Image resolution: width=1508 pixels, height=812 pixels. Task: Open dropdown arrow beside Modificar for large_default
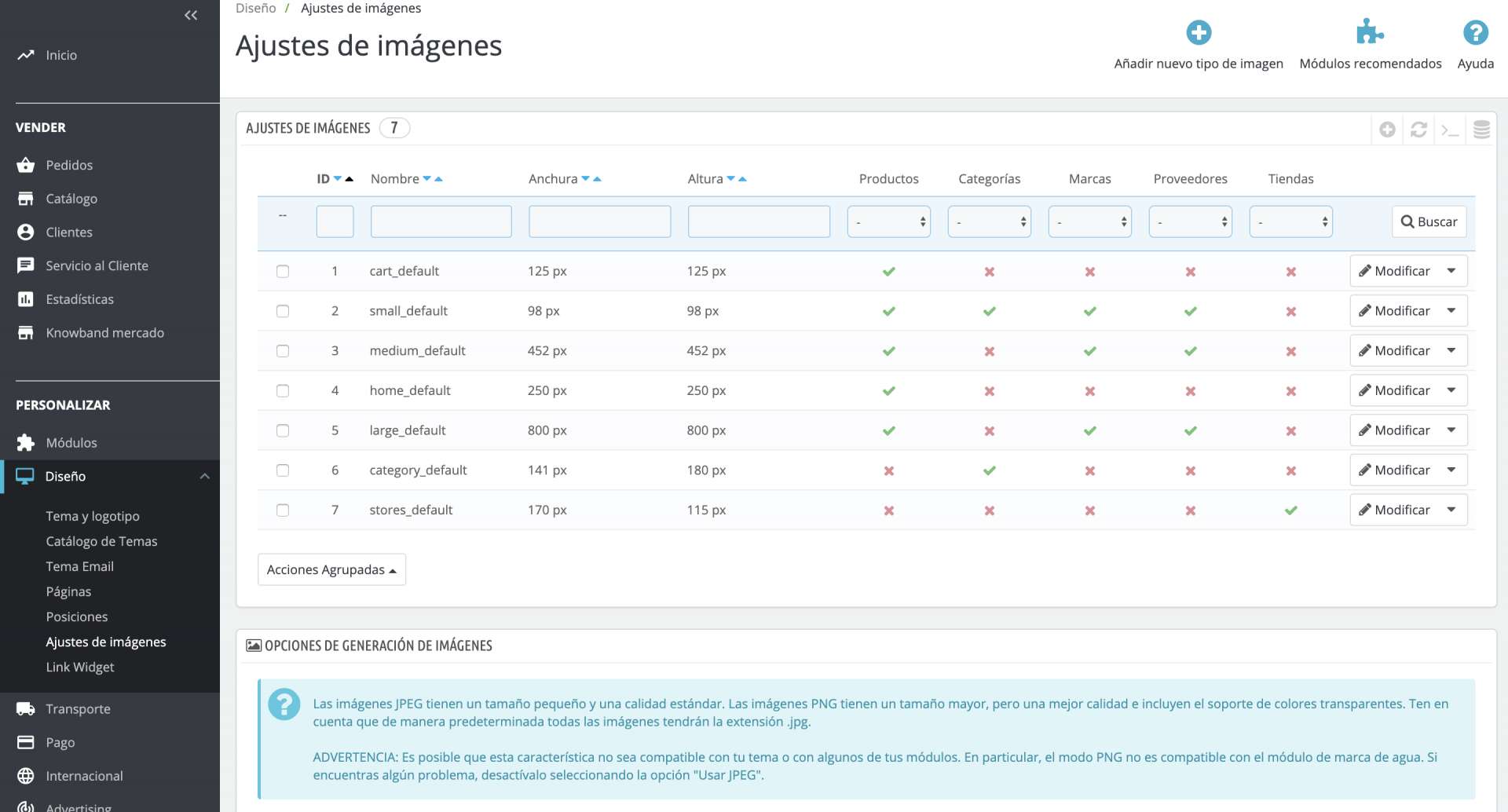1451,430
